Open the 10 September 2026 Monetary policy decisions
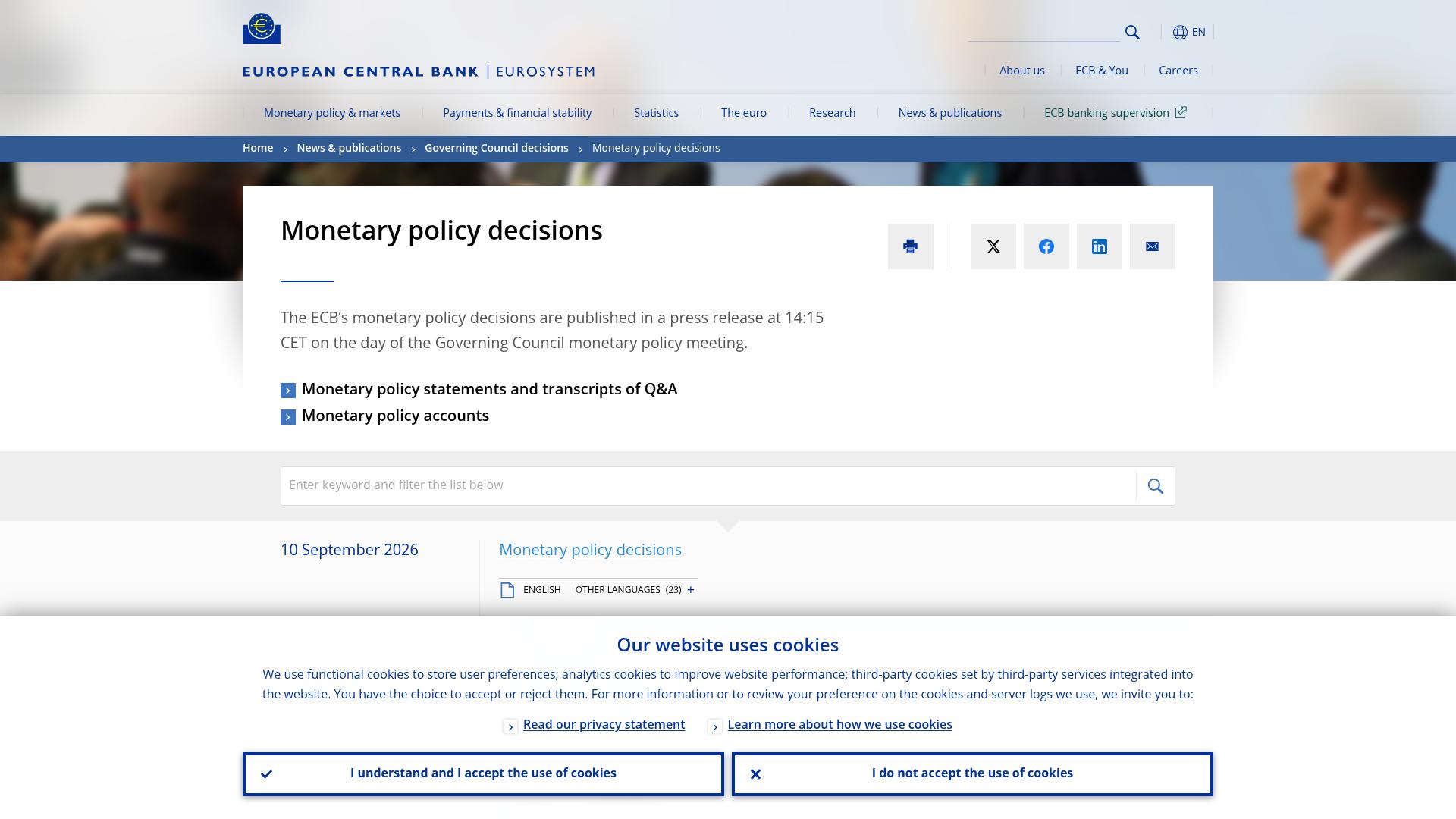This screenshot has width=1456, height=819. click(x=591, y=550)
